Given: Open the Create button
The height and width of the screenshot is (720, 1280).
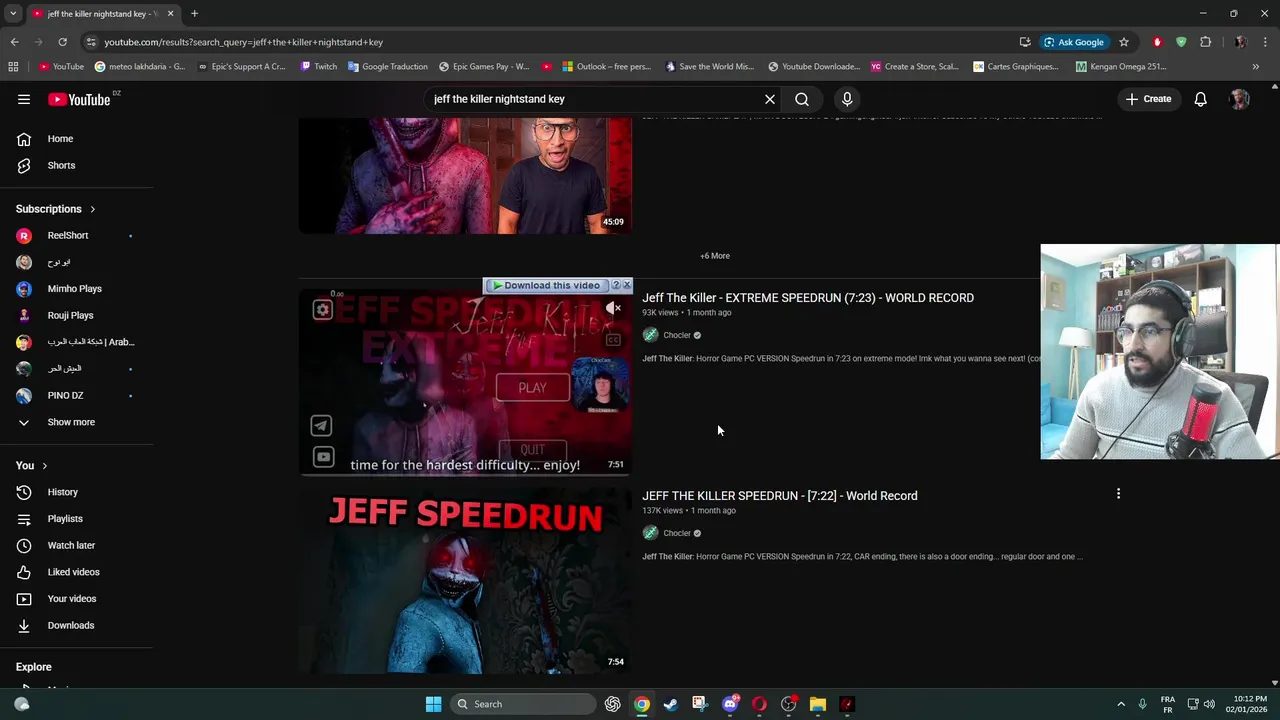Looking at the screenshot, I should point(1148,99).
